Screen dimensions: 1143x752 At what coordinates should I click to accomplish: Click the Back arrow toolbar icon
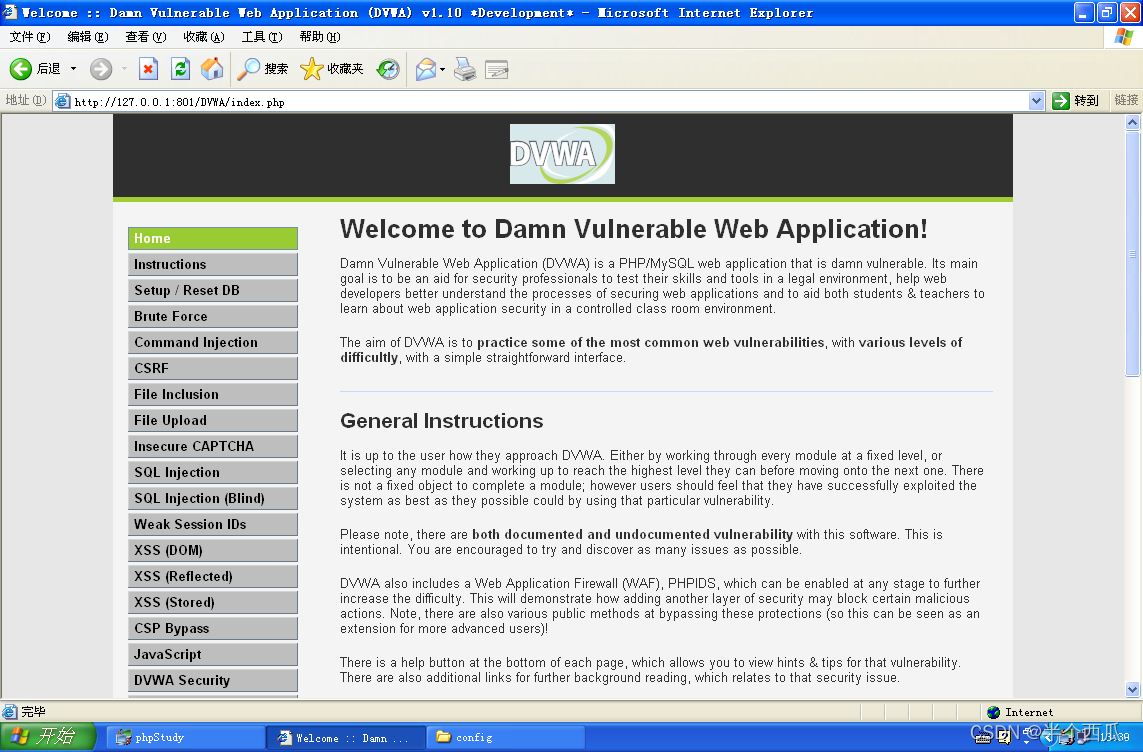(20, 69)
